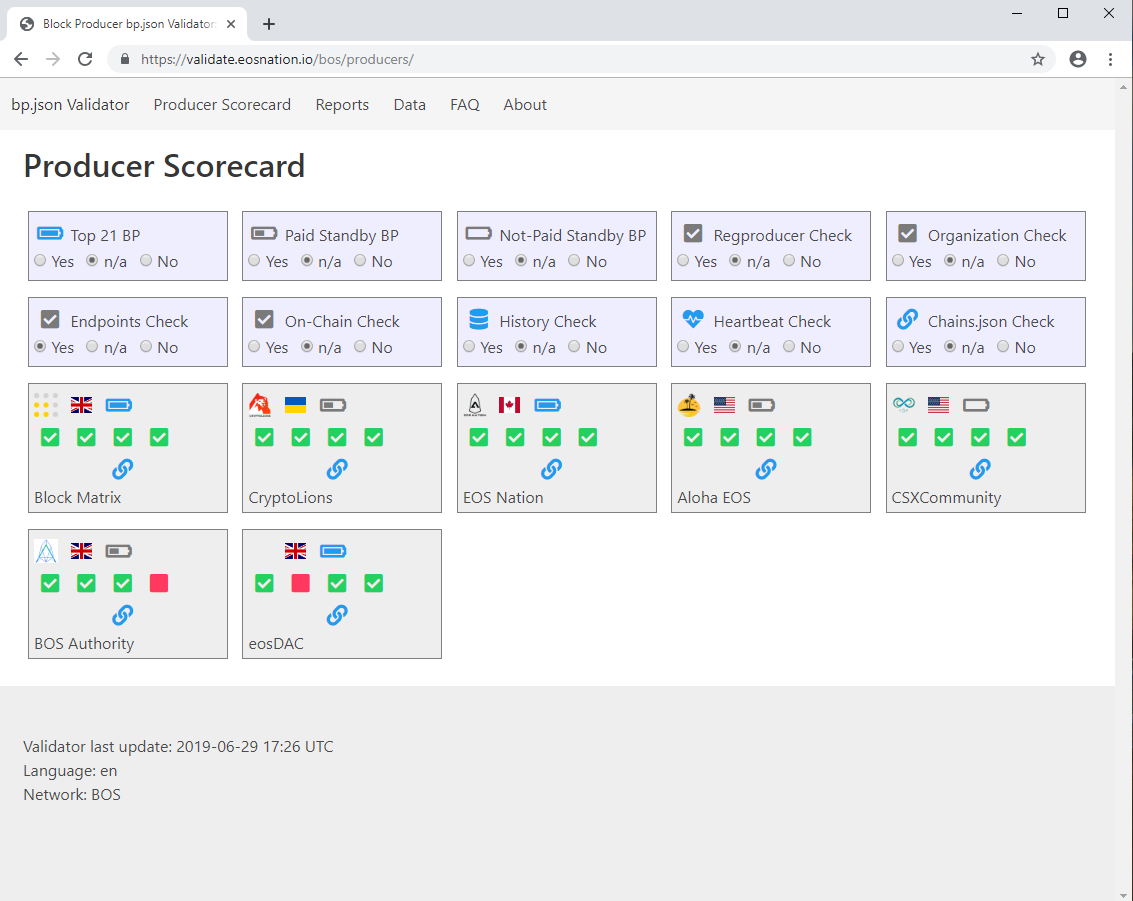The width and height of the screenshot is (1133, 901).
Task: Click the CryptoLions lion logo
Action: 260,405
